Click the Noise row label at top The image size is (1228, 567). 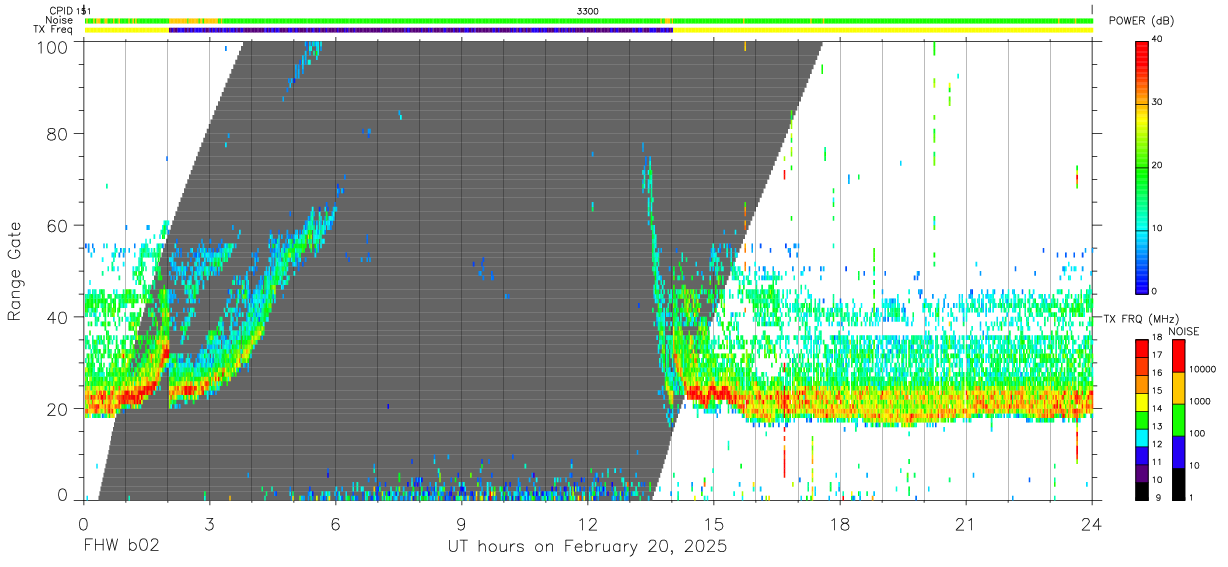61,20
